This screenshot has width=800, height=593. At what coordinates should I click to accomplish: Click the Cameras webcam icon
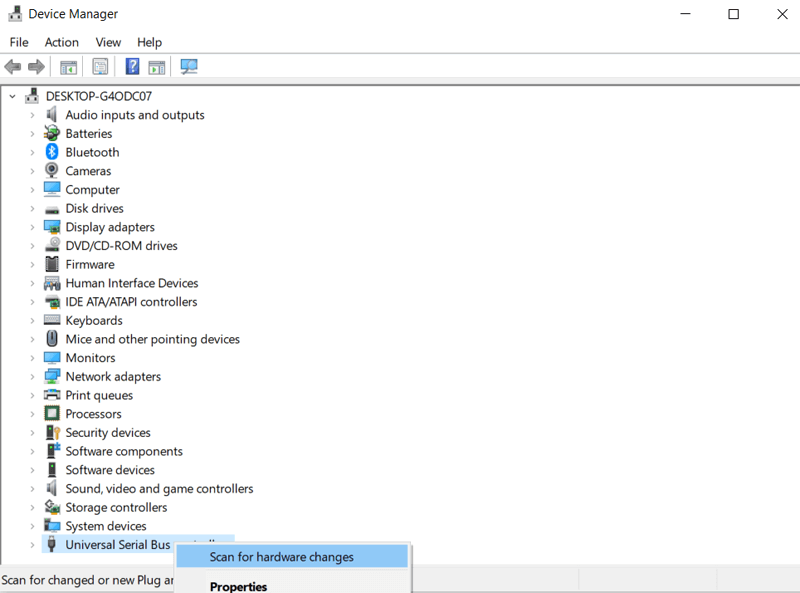coord(52,170)
